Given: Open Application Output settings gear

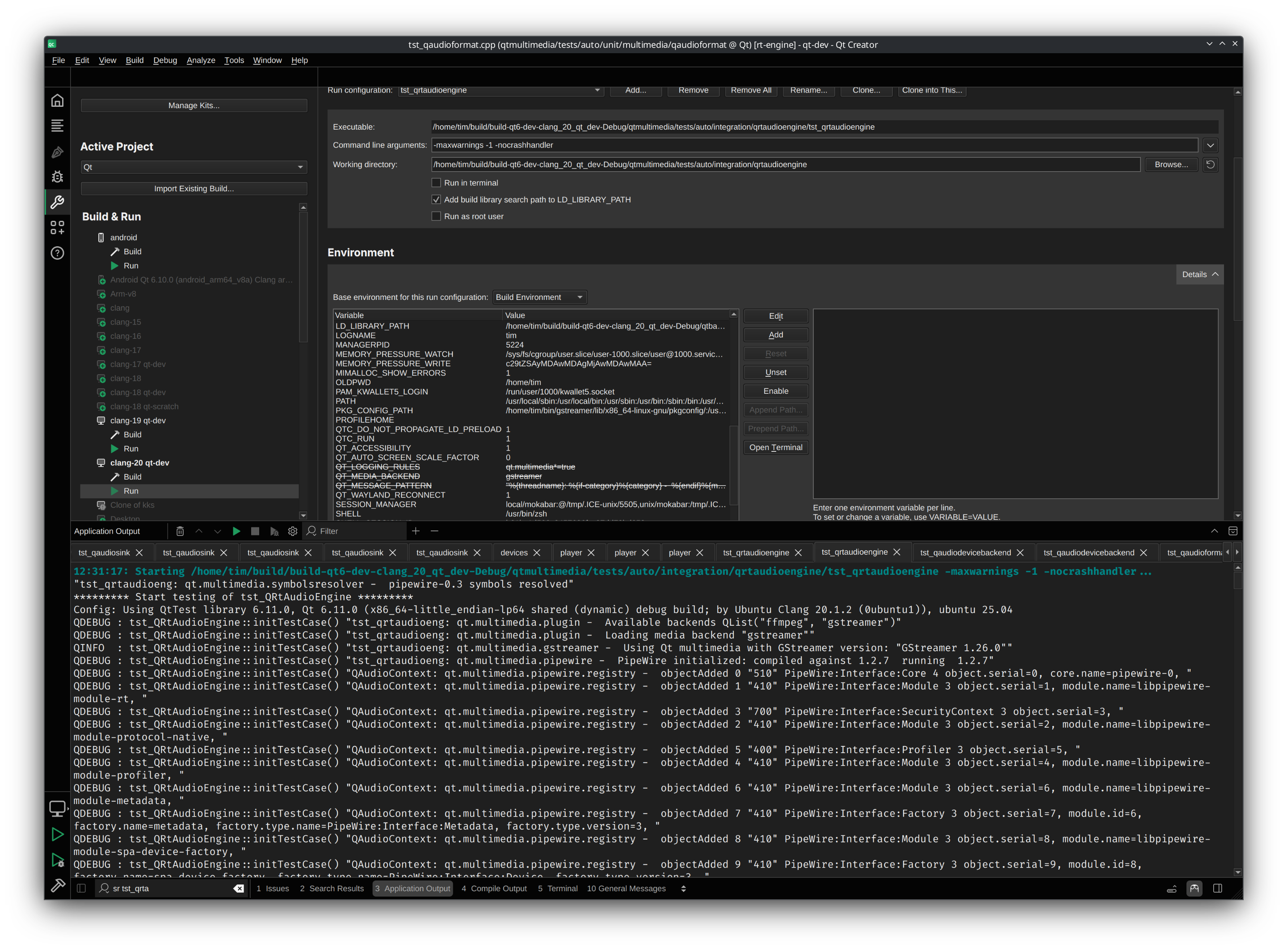Looking at the screenshot, I should 293,531.
